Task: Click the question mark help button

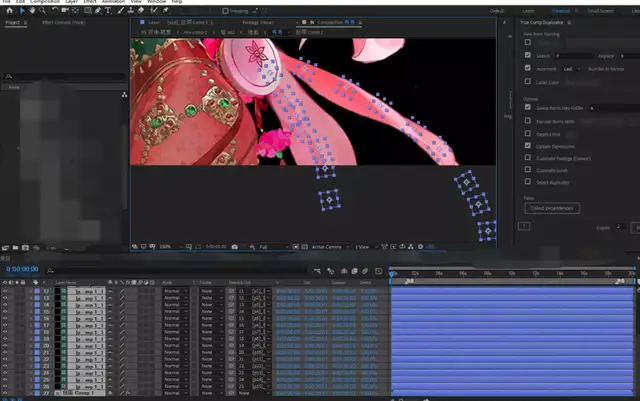Action: point(524,226)
